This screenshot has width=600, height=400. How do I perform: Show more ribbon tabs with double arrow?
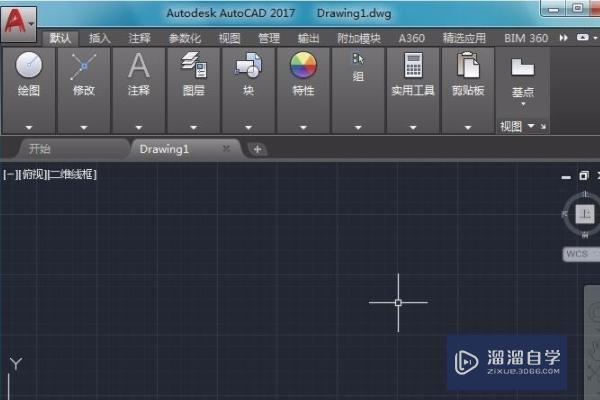click(563, 38)
